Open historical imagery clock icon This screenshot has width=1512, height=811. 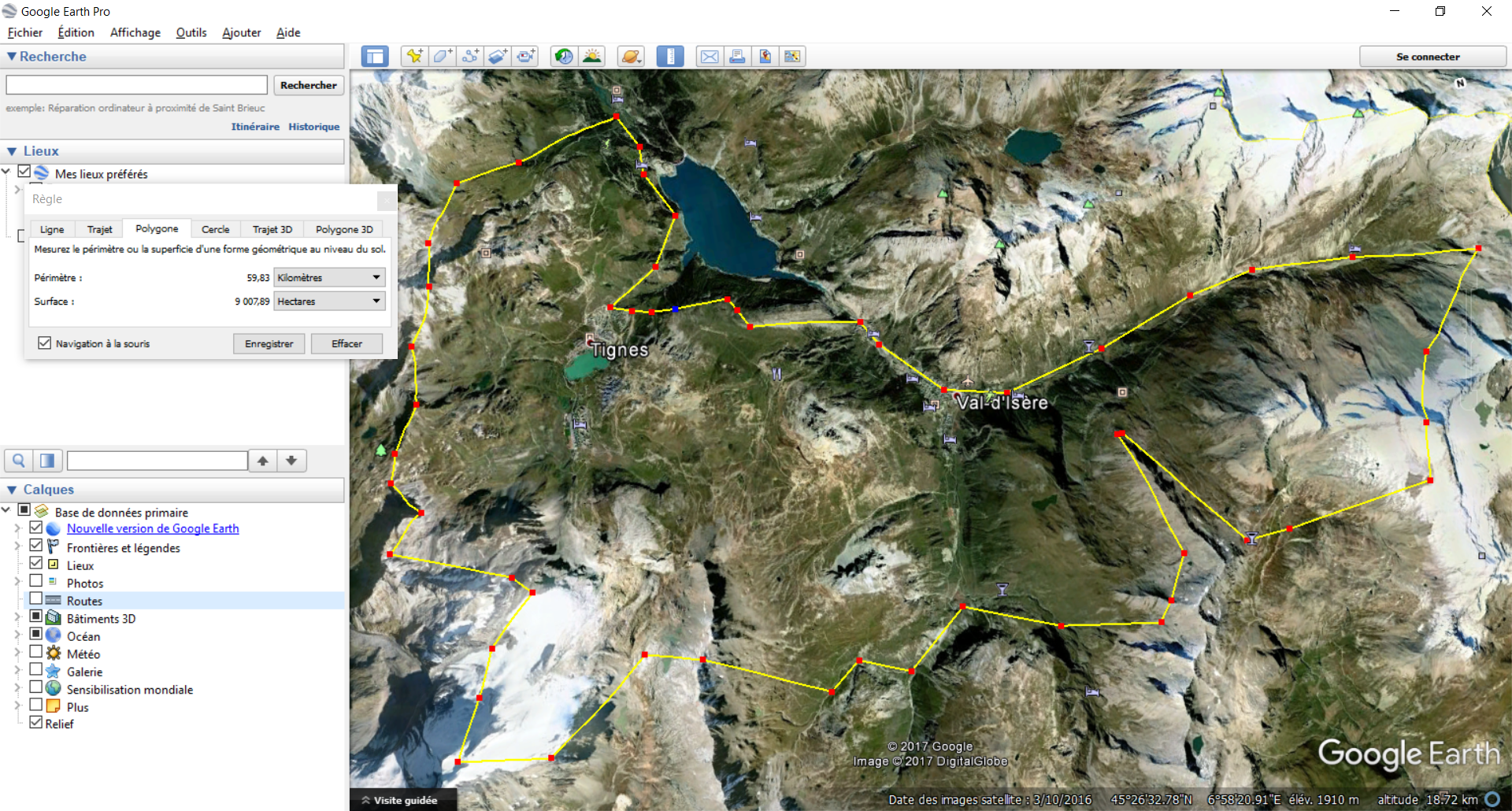point(564,57)
